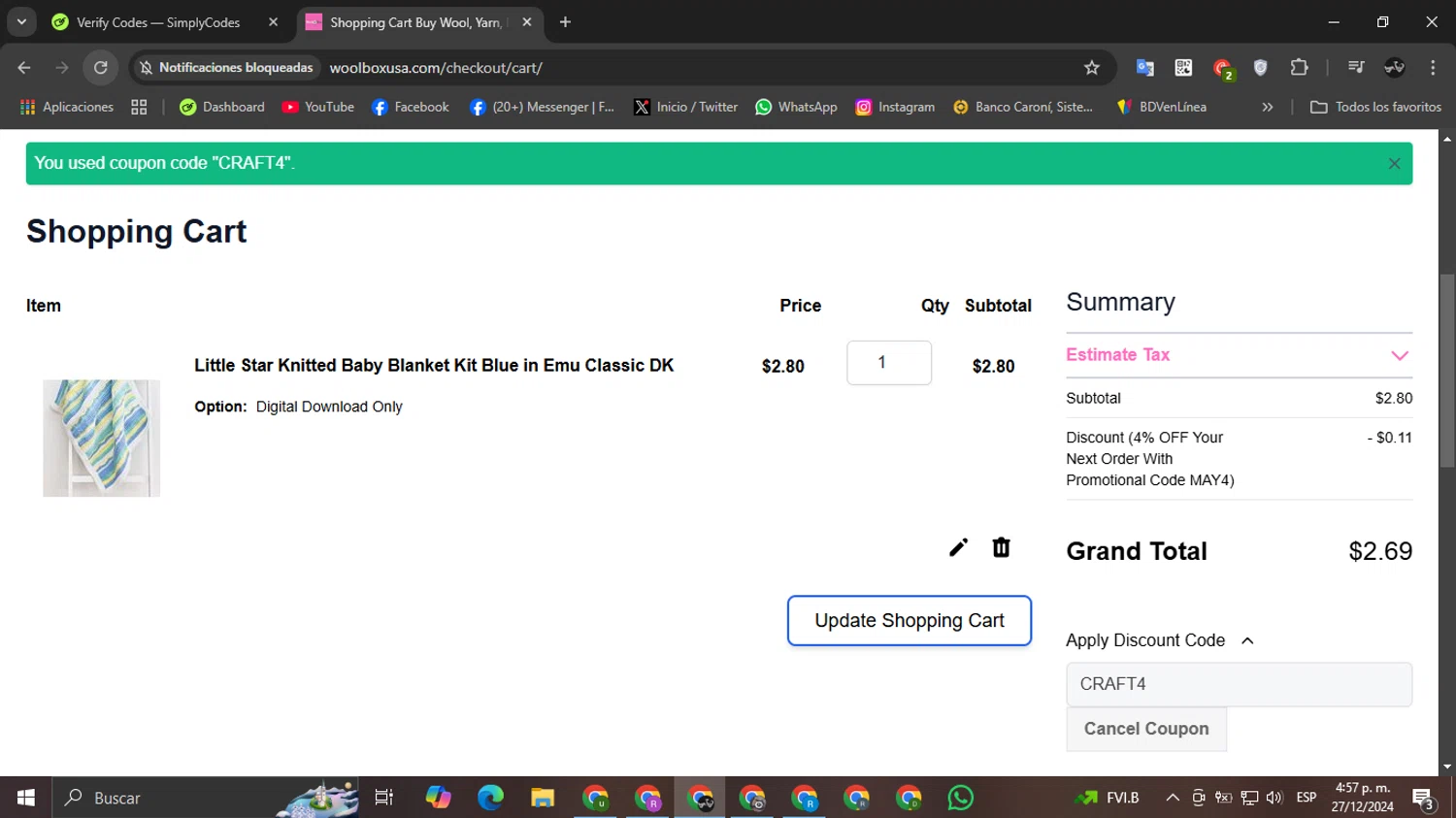Launch Microsoft Edge from taskbar
This screenshot has width=1456, height=818.
point(490,798)
